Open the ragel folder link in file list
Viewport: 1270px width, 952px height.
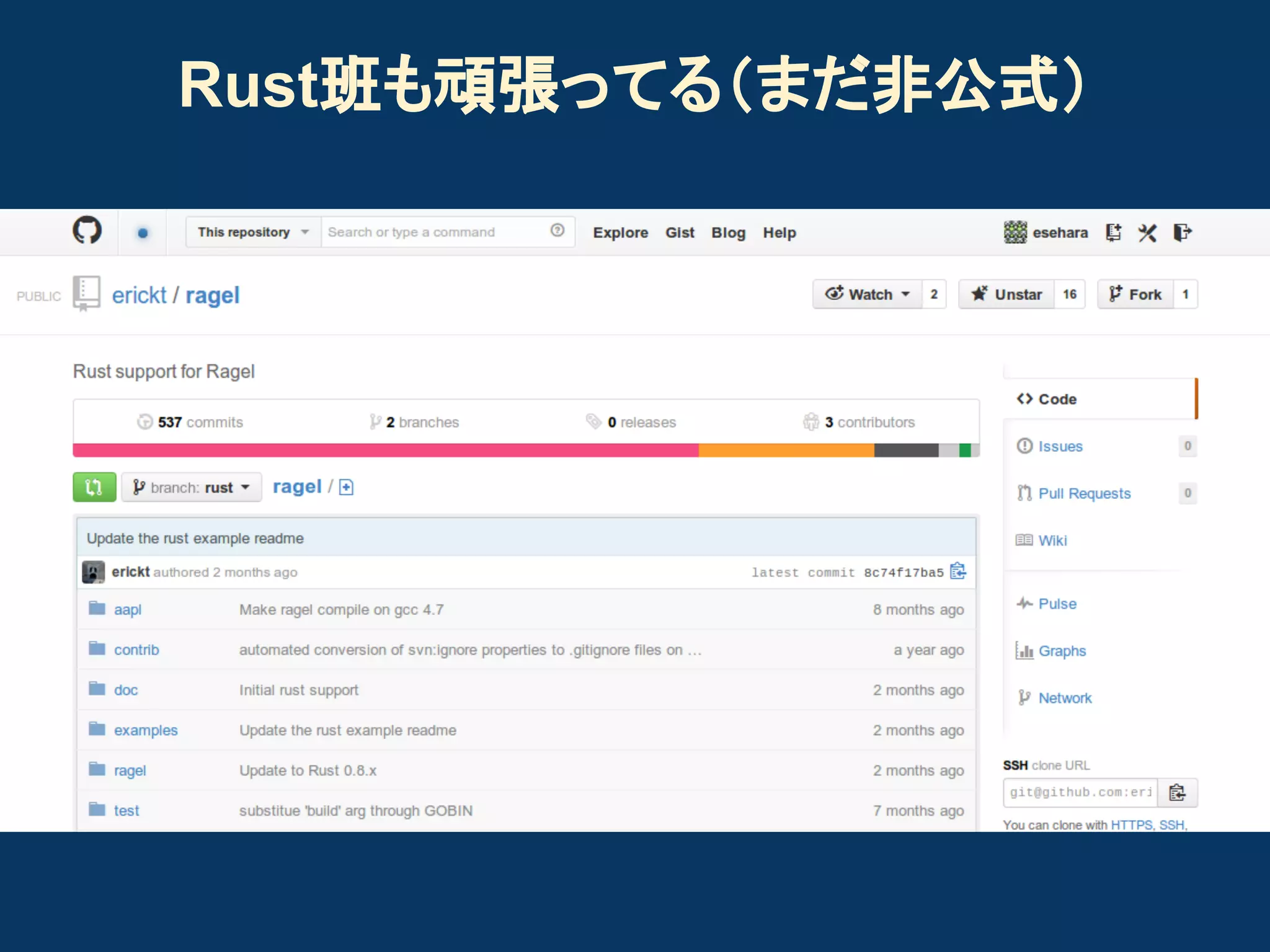pos(130,770)
